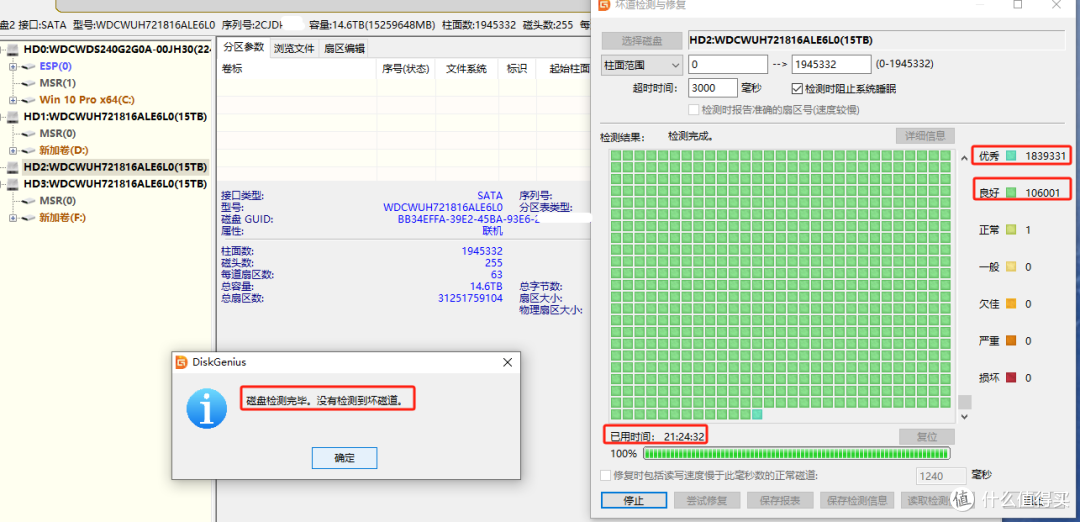The width and height of the screenshot is (1080, 522).
Task: Click the 优秀 teal color swatch
Action: point(1010,156)
